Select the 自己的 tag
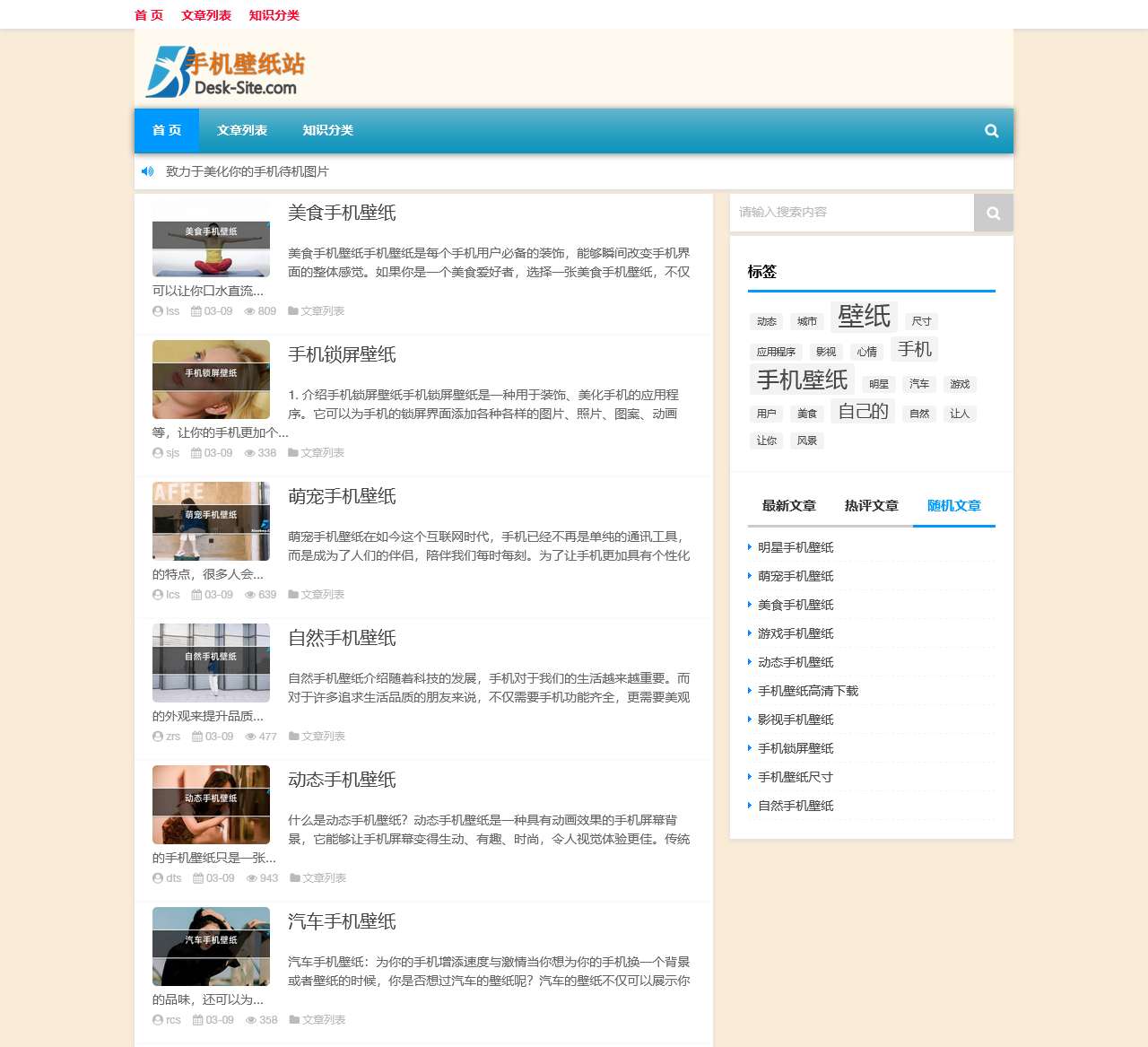 (863, 411)
